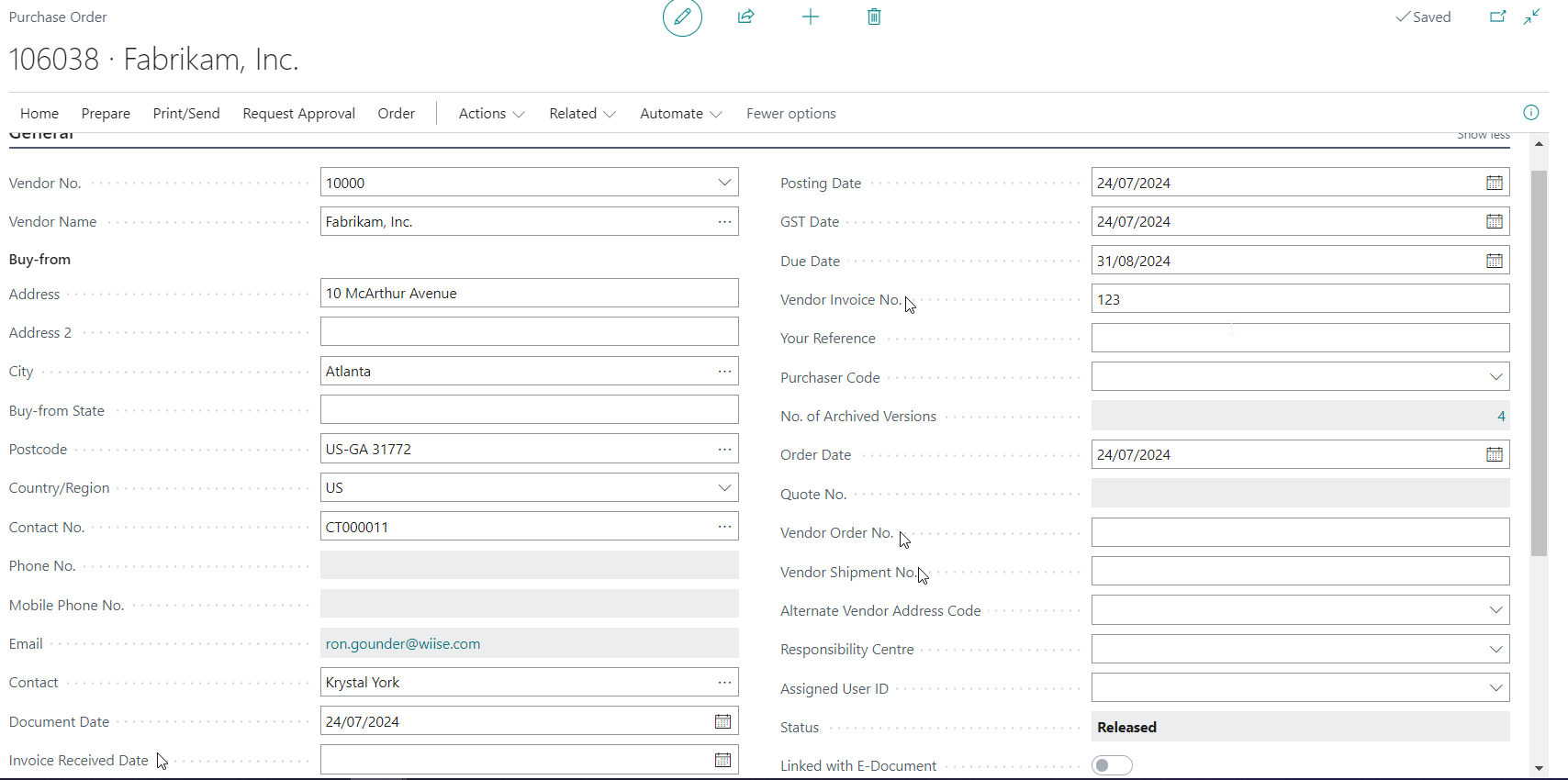1568x780 pixels.
Task: Collapse the page with diagonal arrows icon
Action: 1532,17
